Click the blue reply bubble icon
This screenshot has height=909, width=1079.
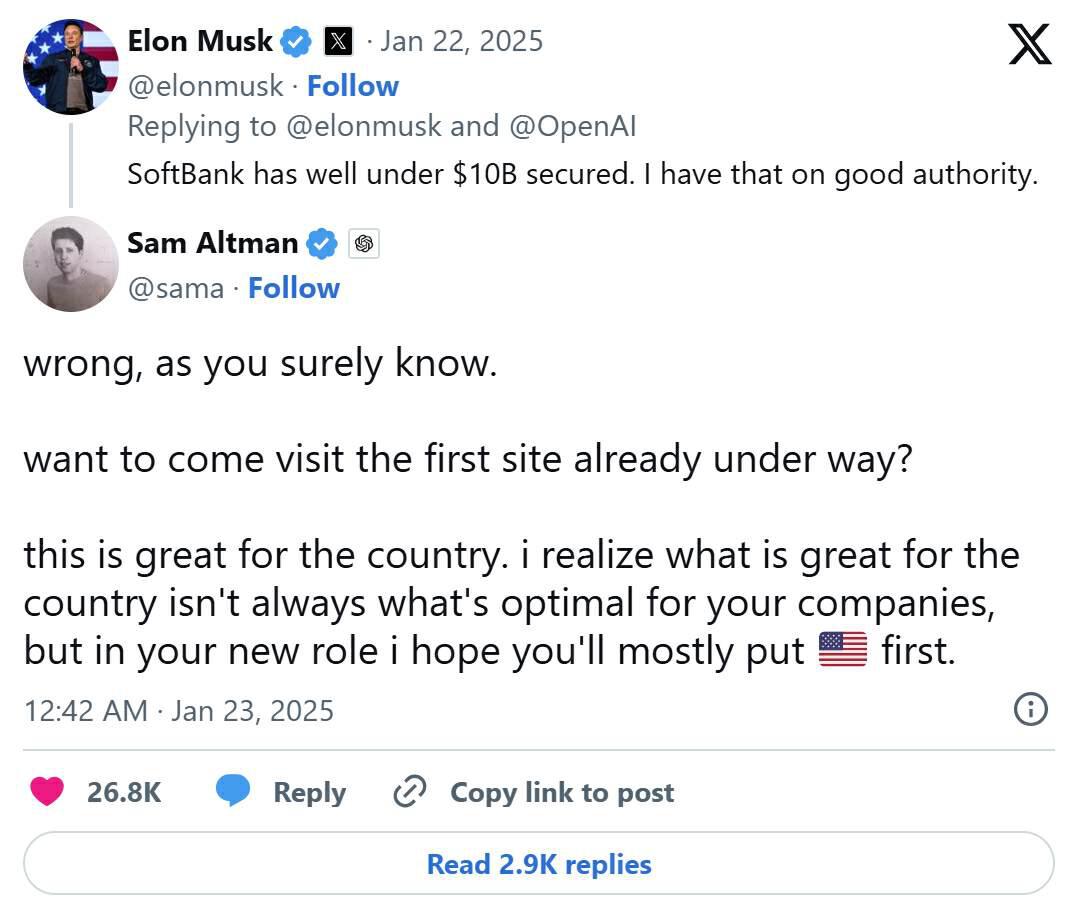point(233,792)
